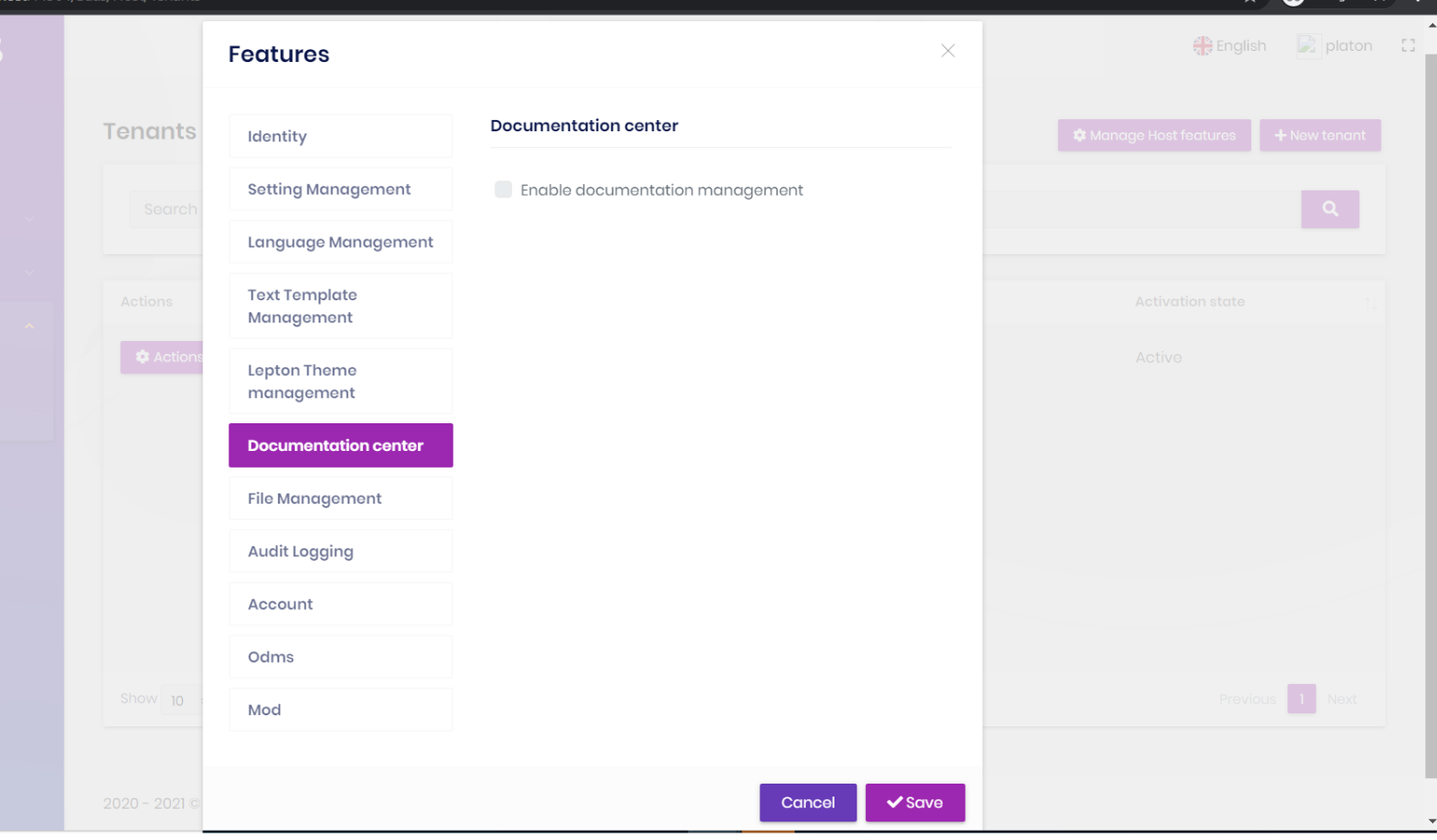Click the Documentation center panel heading
1437x840 pixels.
point(584,126)
